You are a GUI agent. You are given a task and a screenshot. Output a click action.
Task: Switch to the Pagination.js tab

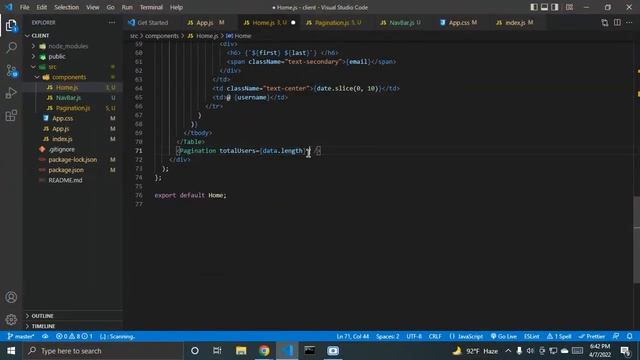(335, 22)
